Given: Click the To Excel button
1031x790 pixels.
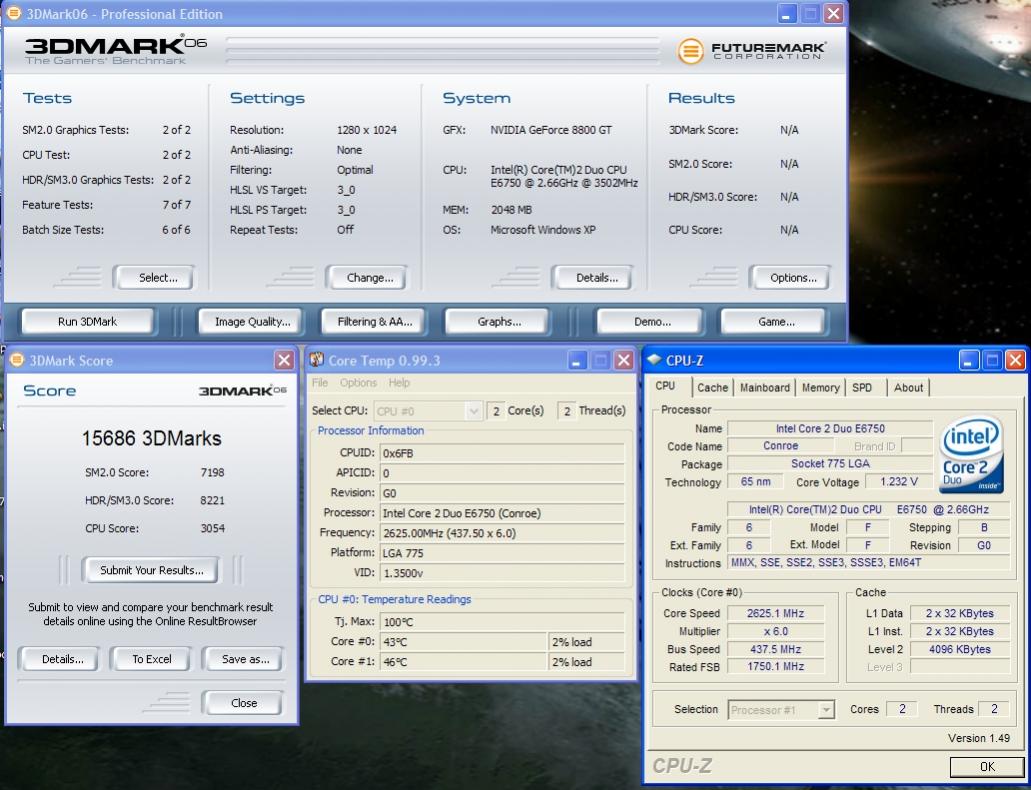Looking at the screenshot, I should 151,659.
